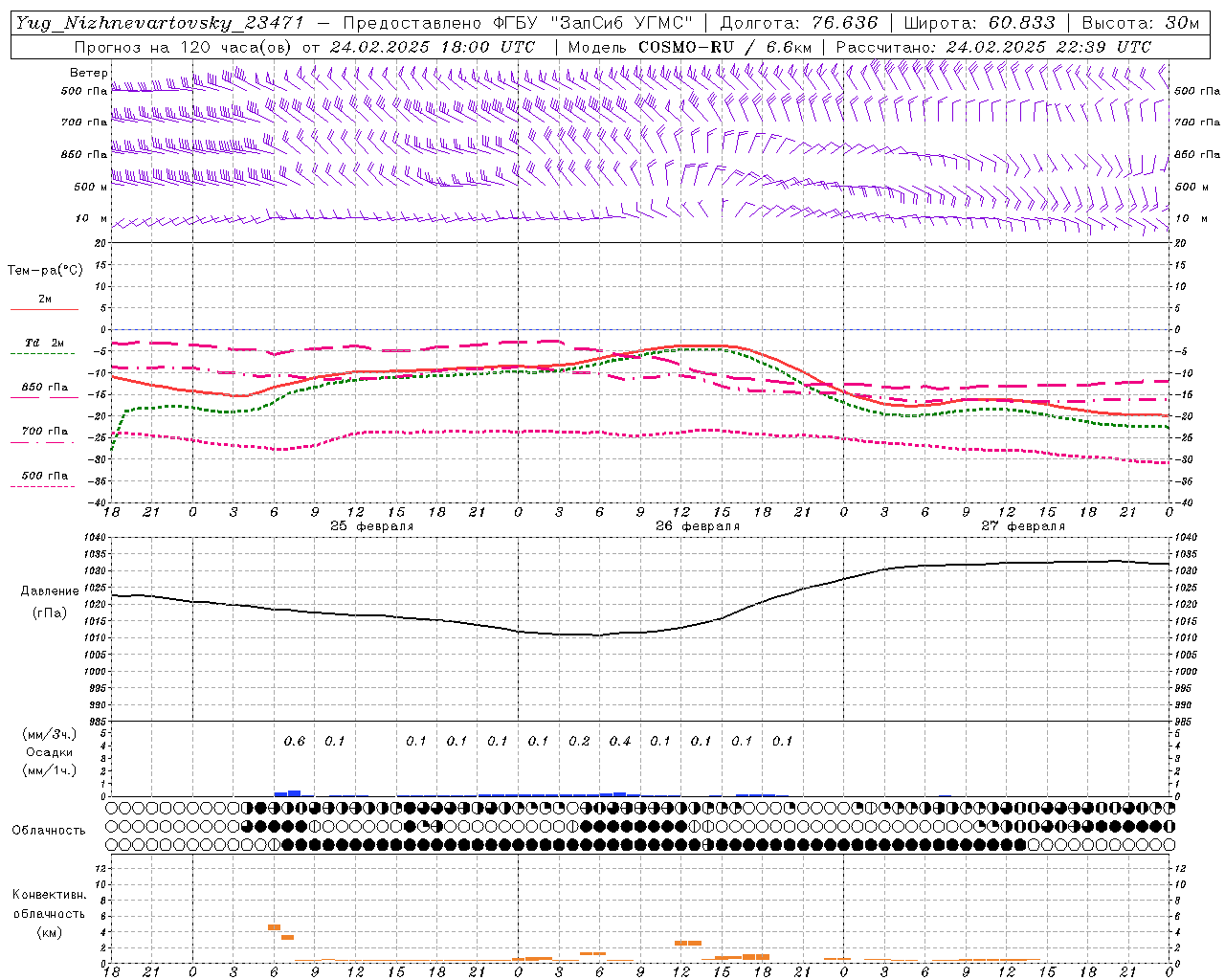1225x980 pixels.
Task: Click the '850 гПа' label left of wind barbs
Action: (x=84, y=154)
